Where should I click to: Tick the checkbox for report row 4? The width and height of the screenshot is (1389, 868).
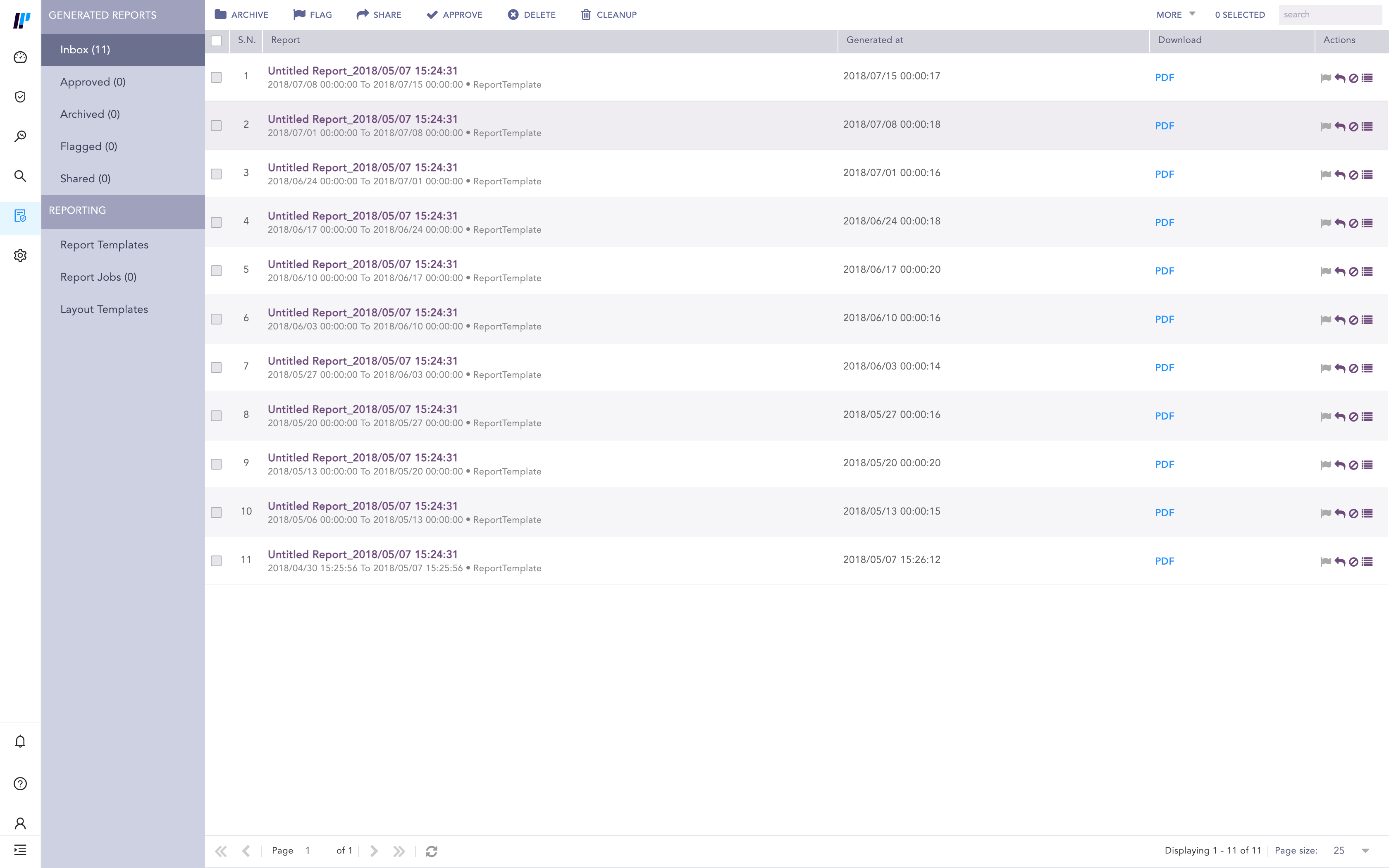pyautogui.click(x=216, y=222)
